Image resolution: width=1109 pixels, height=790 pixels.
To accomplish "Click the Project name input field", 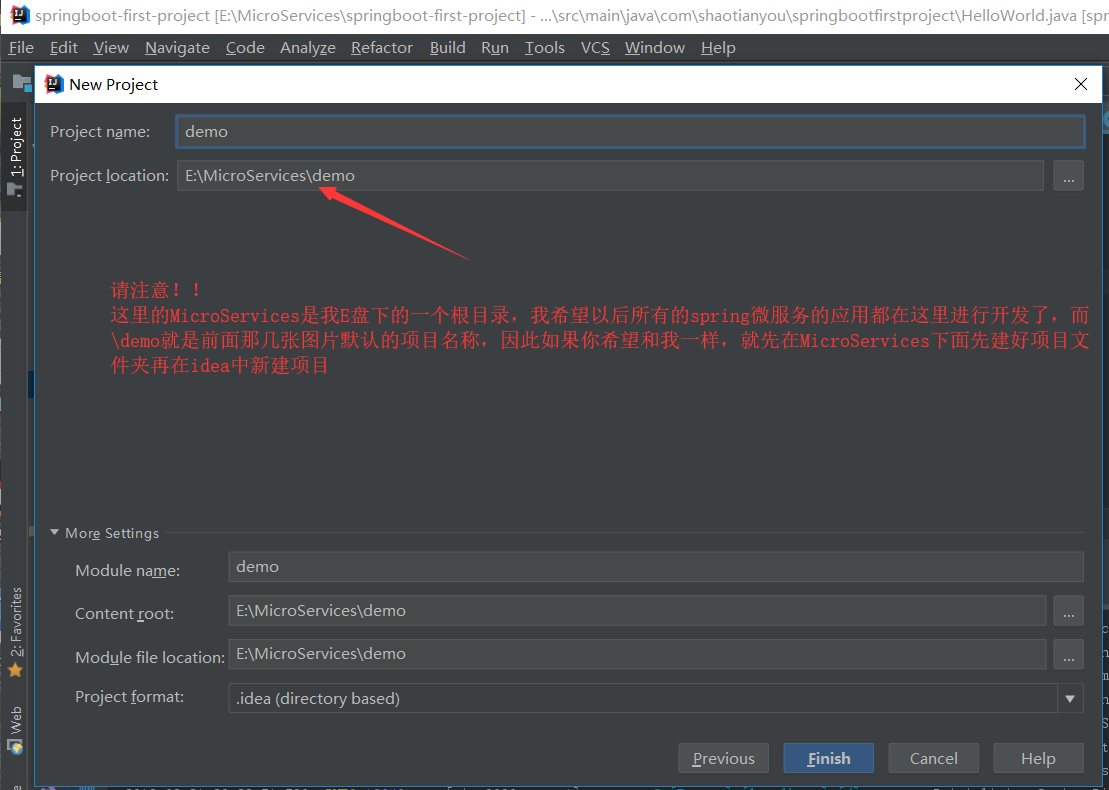I will pyautogui.click(x=630, y=132).
